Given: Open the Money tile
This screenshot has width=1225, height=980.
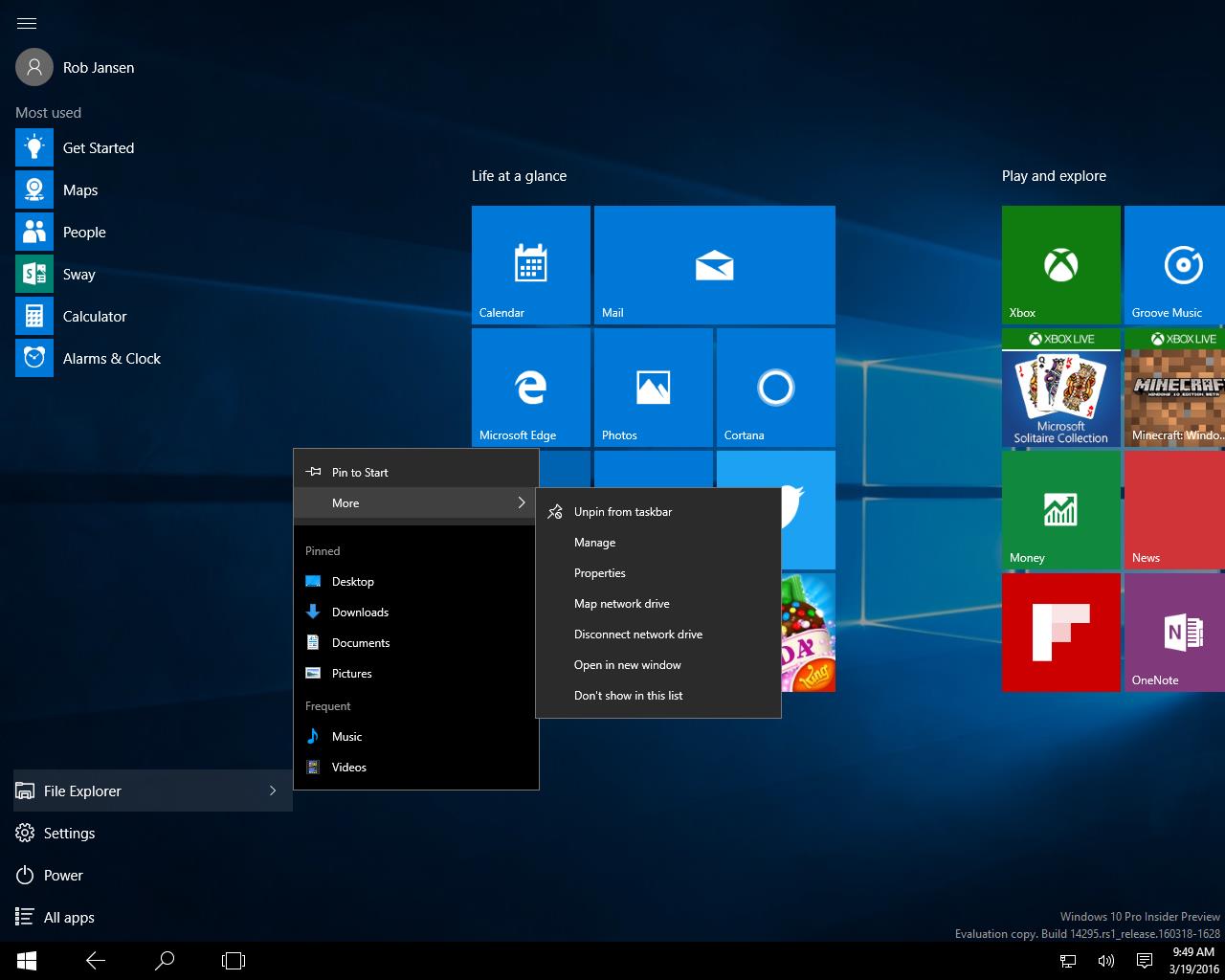Looking at the screenshot, I should pos(1061,510).
